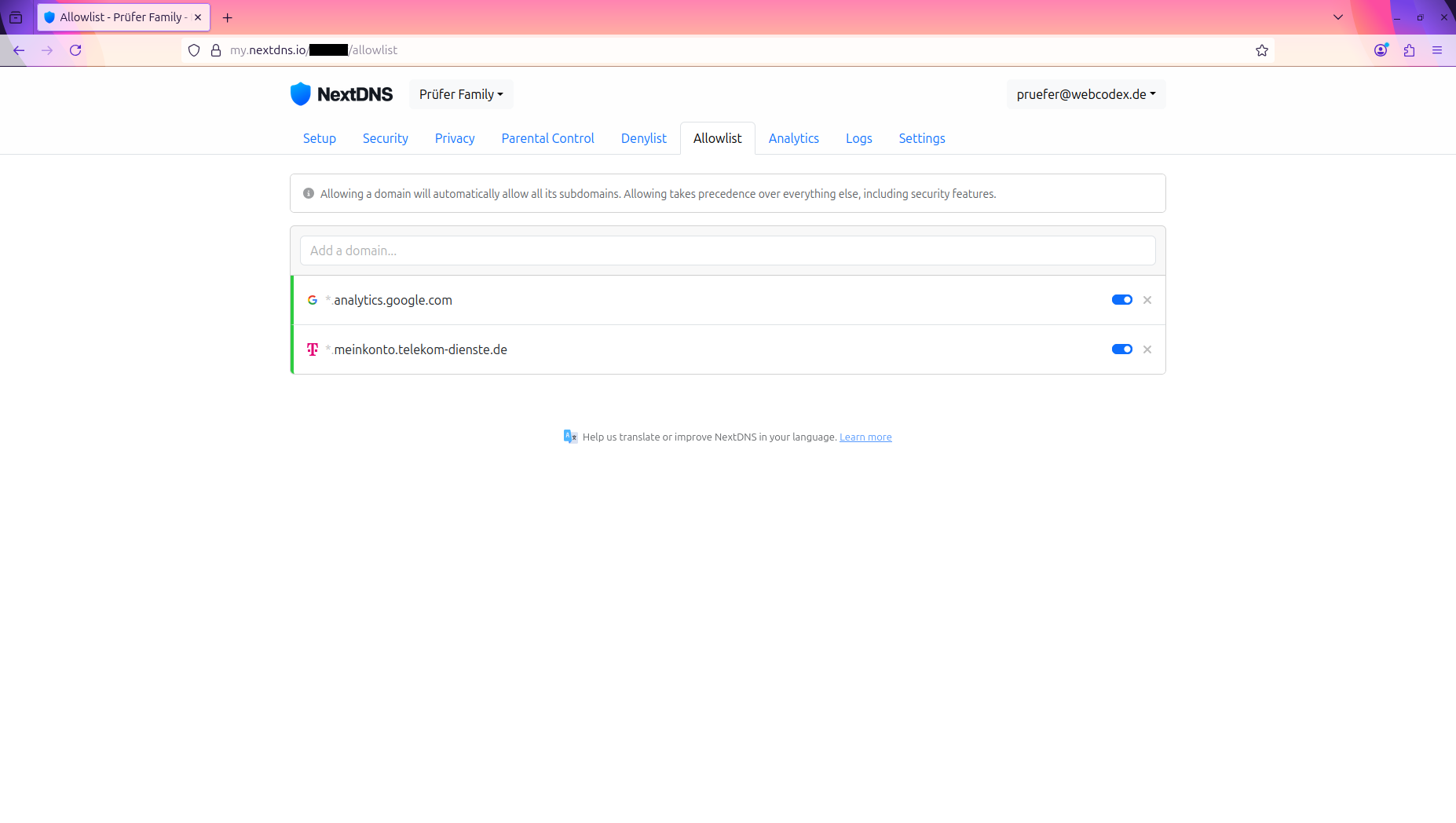1456x823 pixels.
Task: Click the tracking protection shield in address bar
Action: tap(194, 49)
